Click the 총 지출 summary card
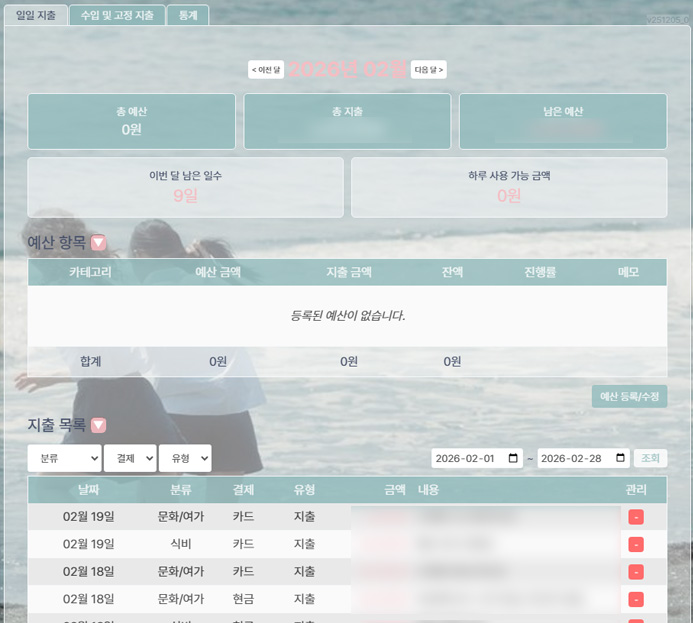Screen dimensions: 693x623 click(347, 121)
